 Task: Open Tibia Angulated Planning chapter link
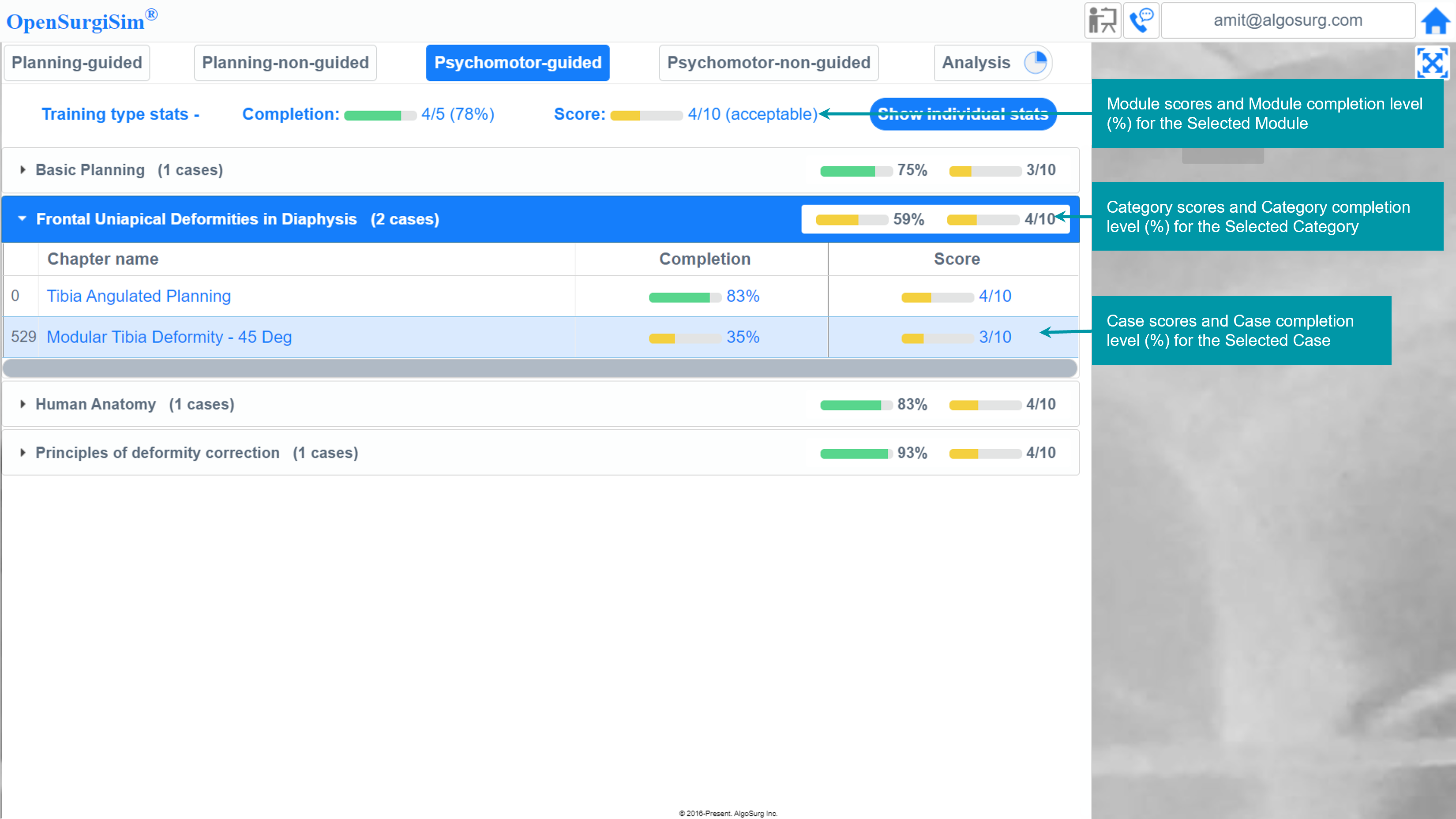pyautogui.click(x=139, y=296)
